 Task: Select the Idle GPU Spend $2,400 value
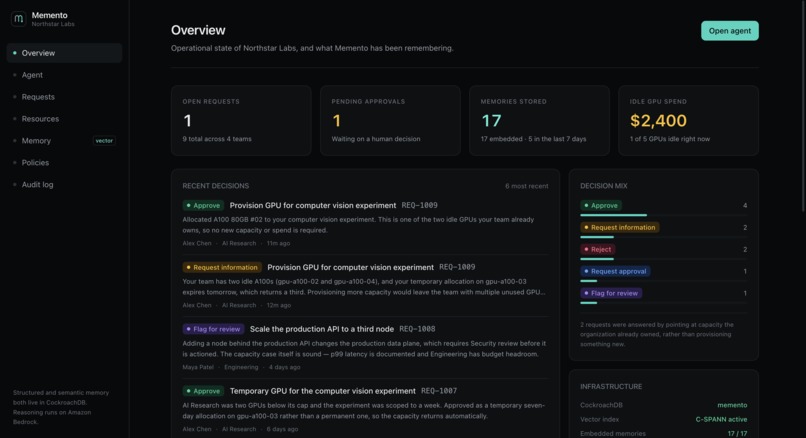pos(658,120)
